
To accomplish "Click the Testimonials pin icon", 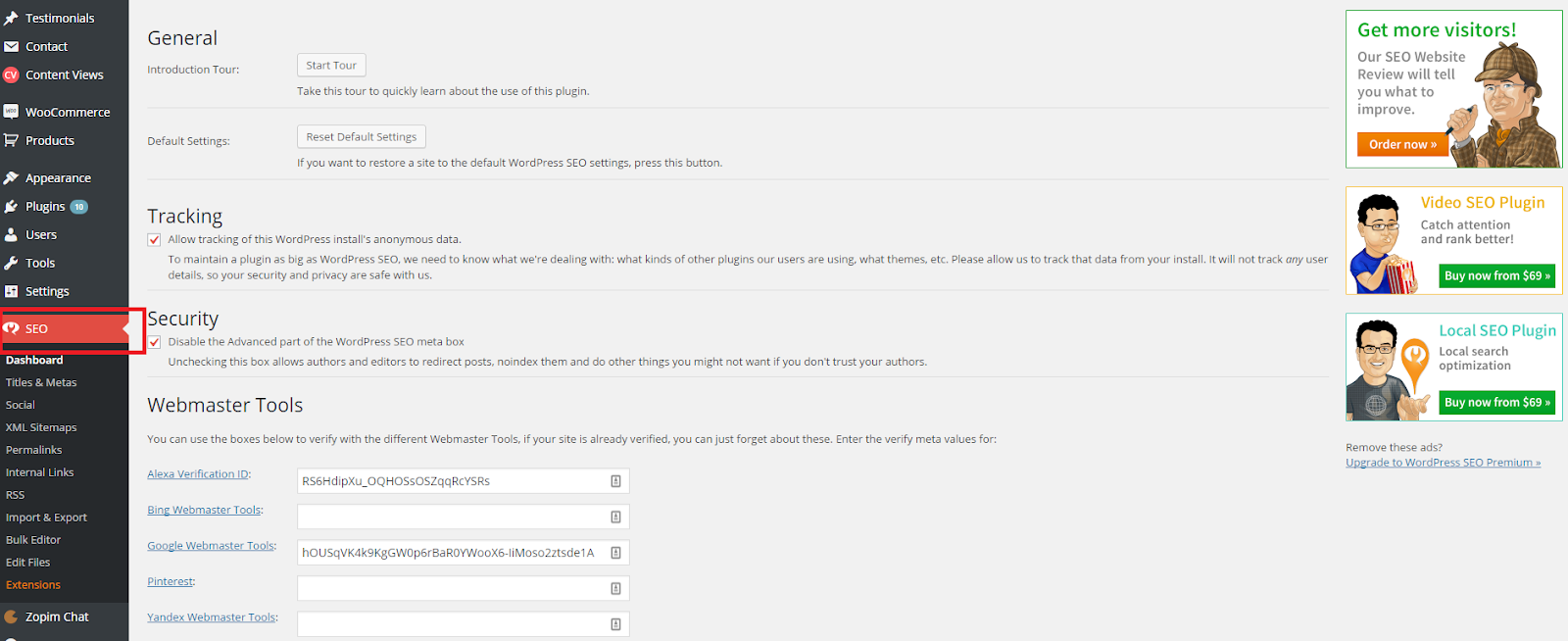I will [11, 18].
